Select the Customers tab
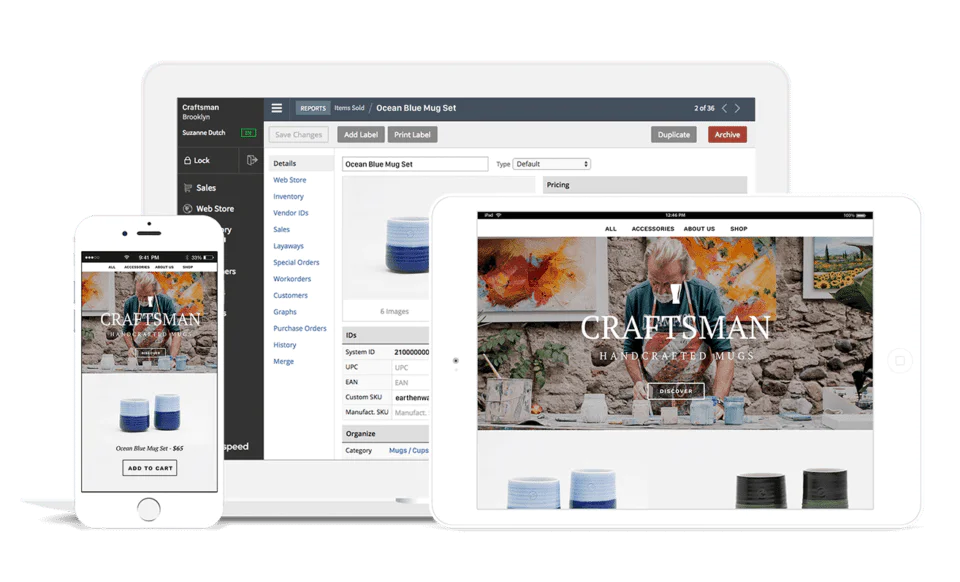 coord(290,296)
